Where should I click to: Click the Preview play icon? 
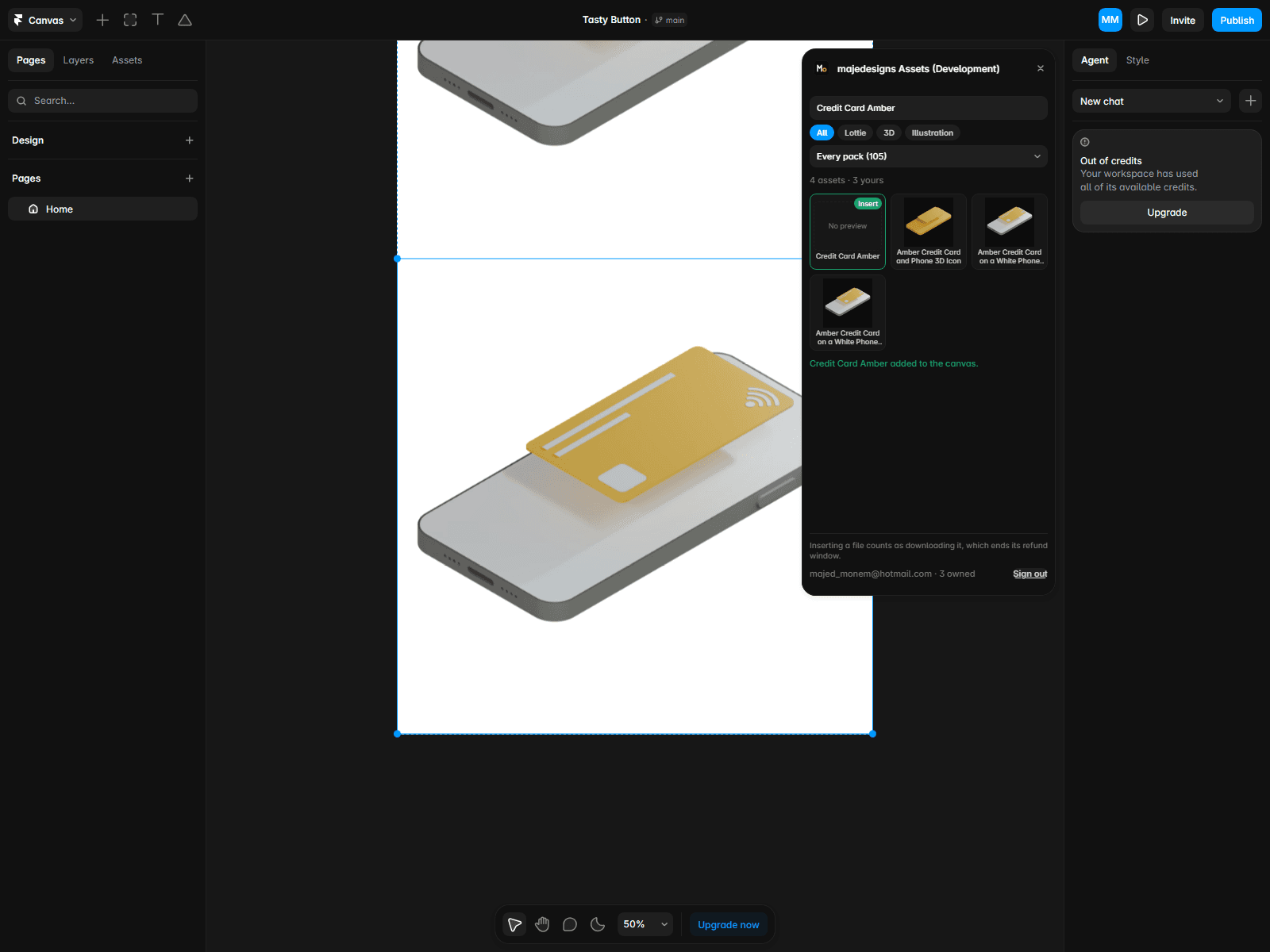pos(1142,20)
